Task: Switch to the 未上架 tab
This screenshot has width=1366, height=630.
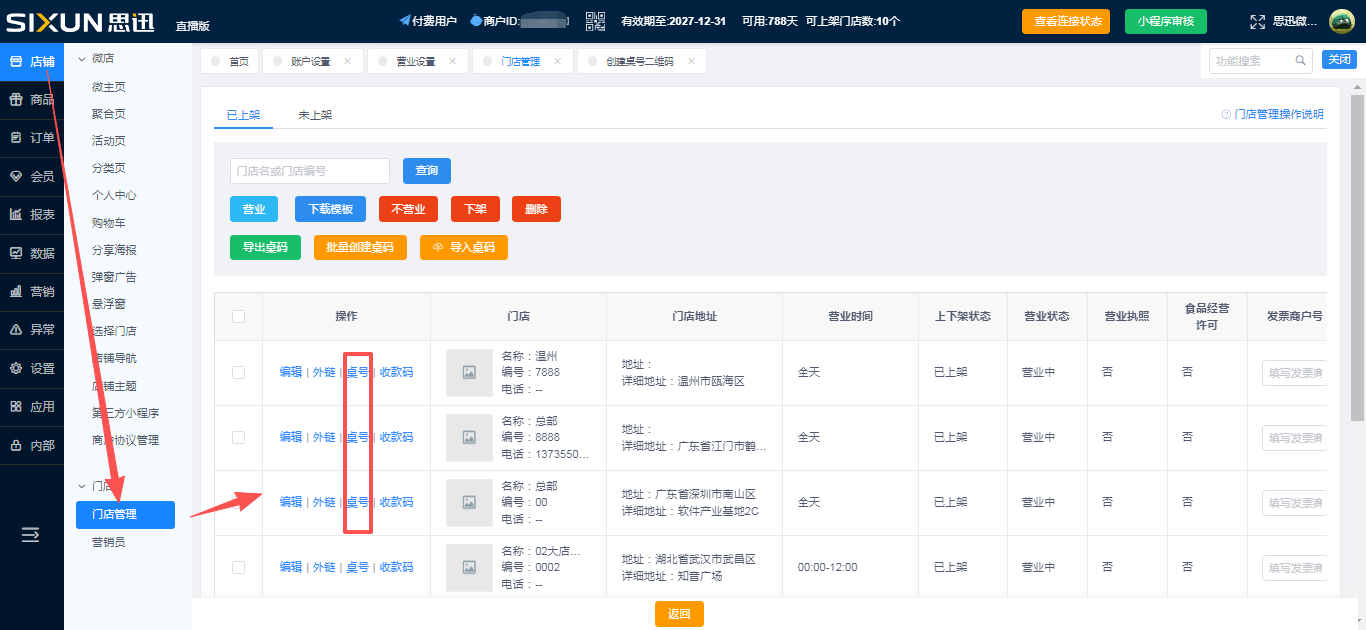Action: [x=315, y=115]
